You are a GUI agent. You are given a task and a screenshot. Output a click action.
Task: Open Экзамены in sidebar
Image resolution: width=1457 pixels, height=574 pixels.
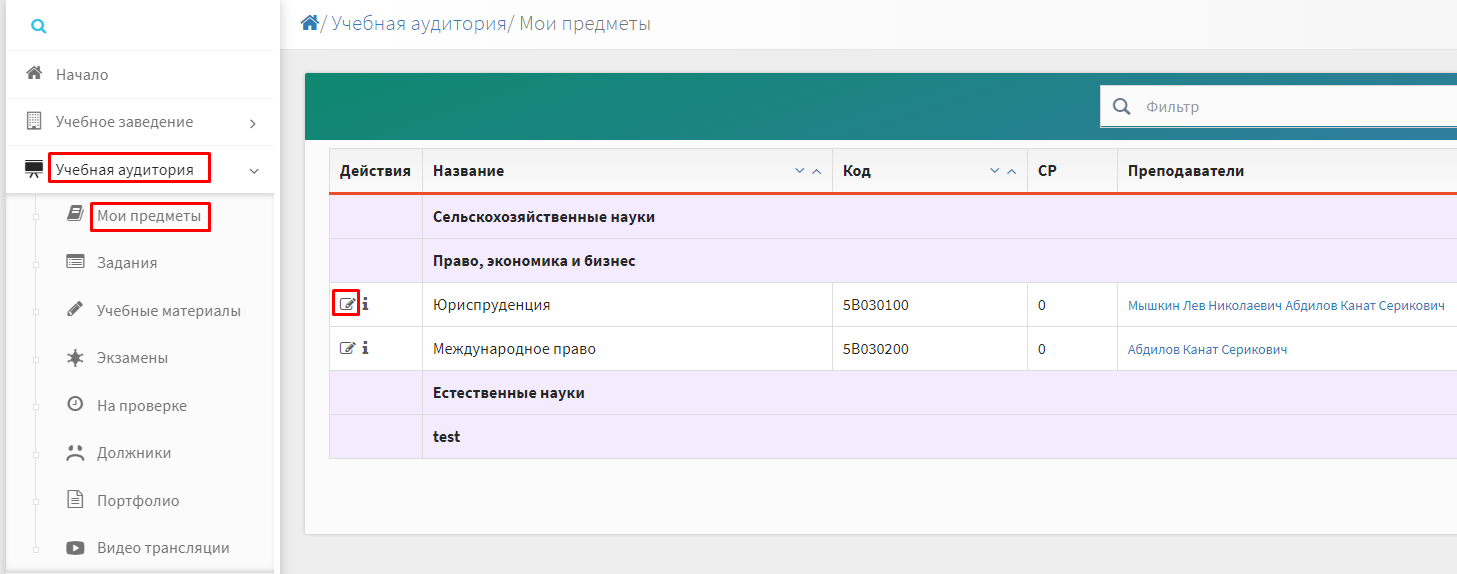click(x=132, y=358)
